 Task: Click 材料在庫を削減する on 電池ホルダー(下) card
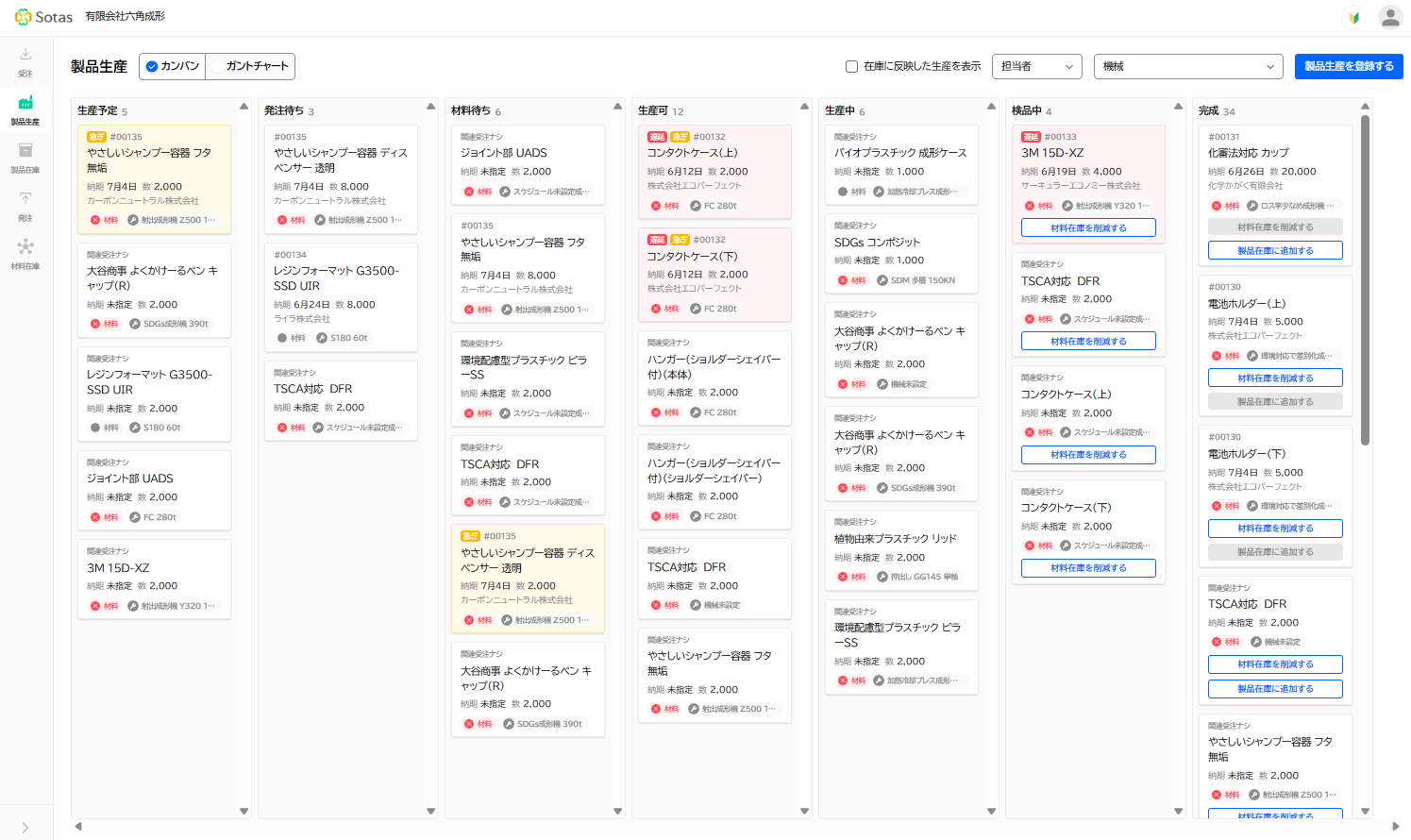point(1275,529)
